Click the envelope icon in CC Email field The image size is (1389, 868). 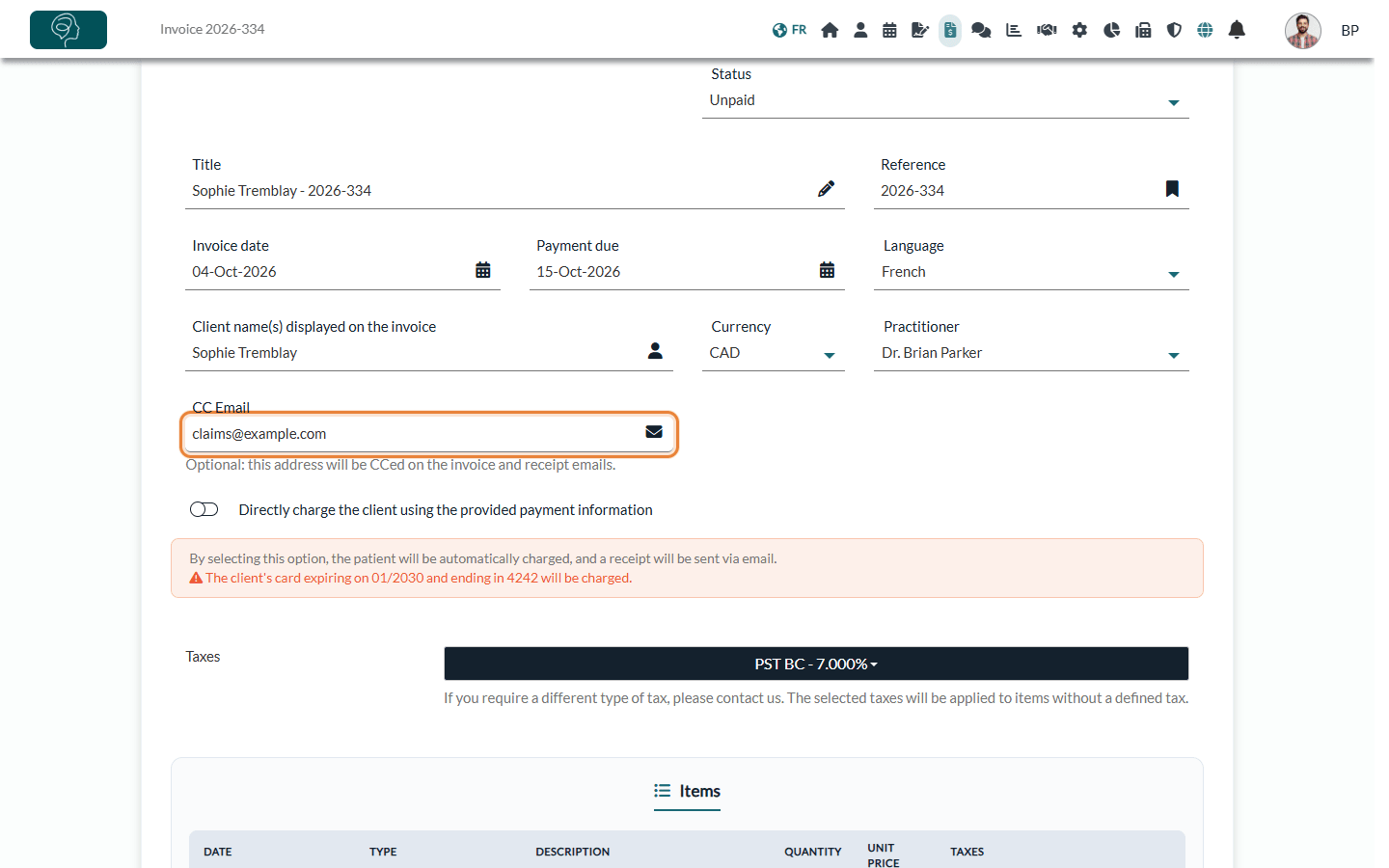click(654, 432)
